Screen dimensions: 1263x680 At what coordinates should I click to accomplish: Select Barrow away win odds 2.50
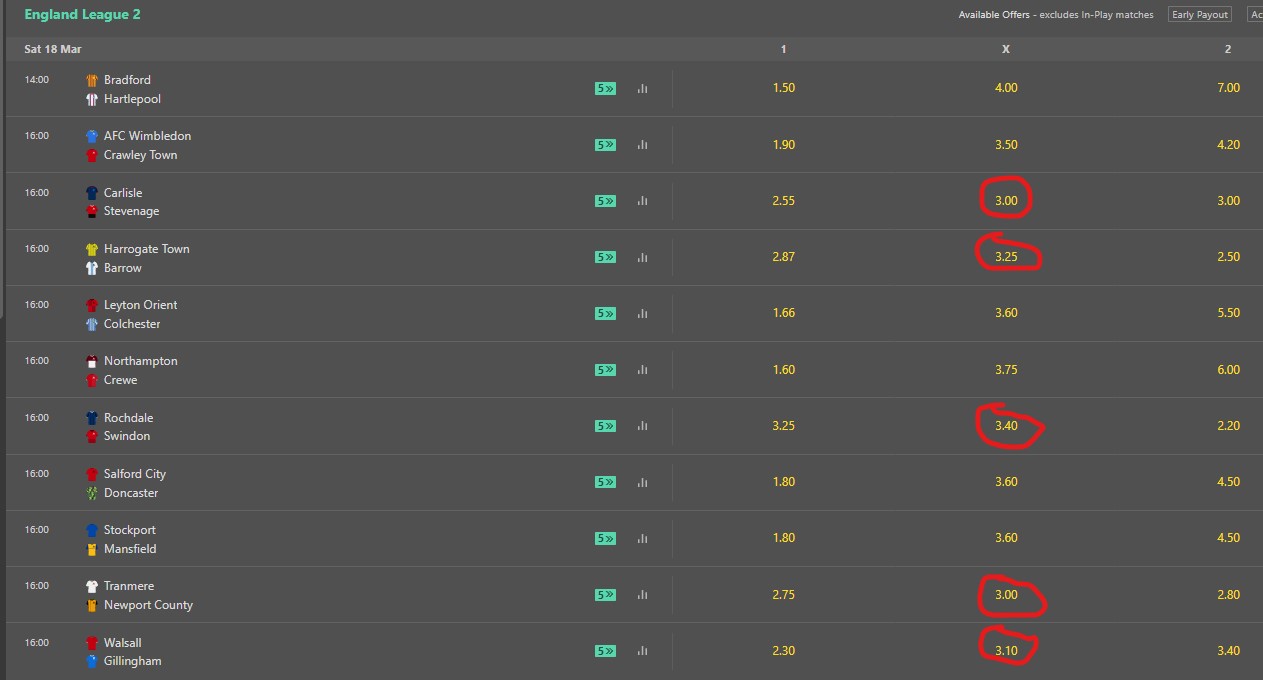click(x=1228, y=257)
